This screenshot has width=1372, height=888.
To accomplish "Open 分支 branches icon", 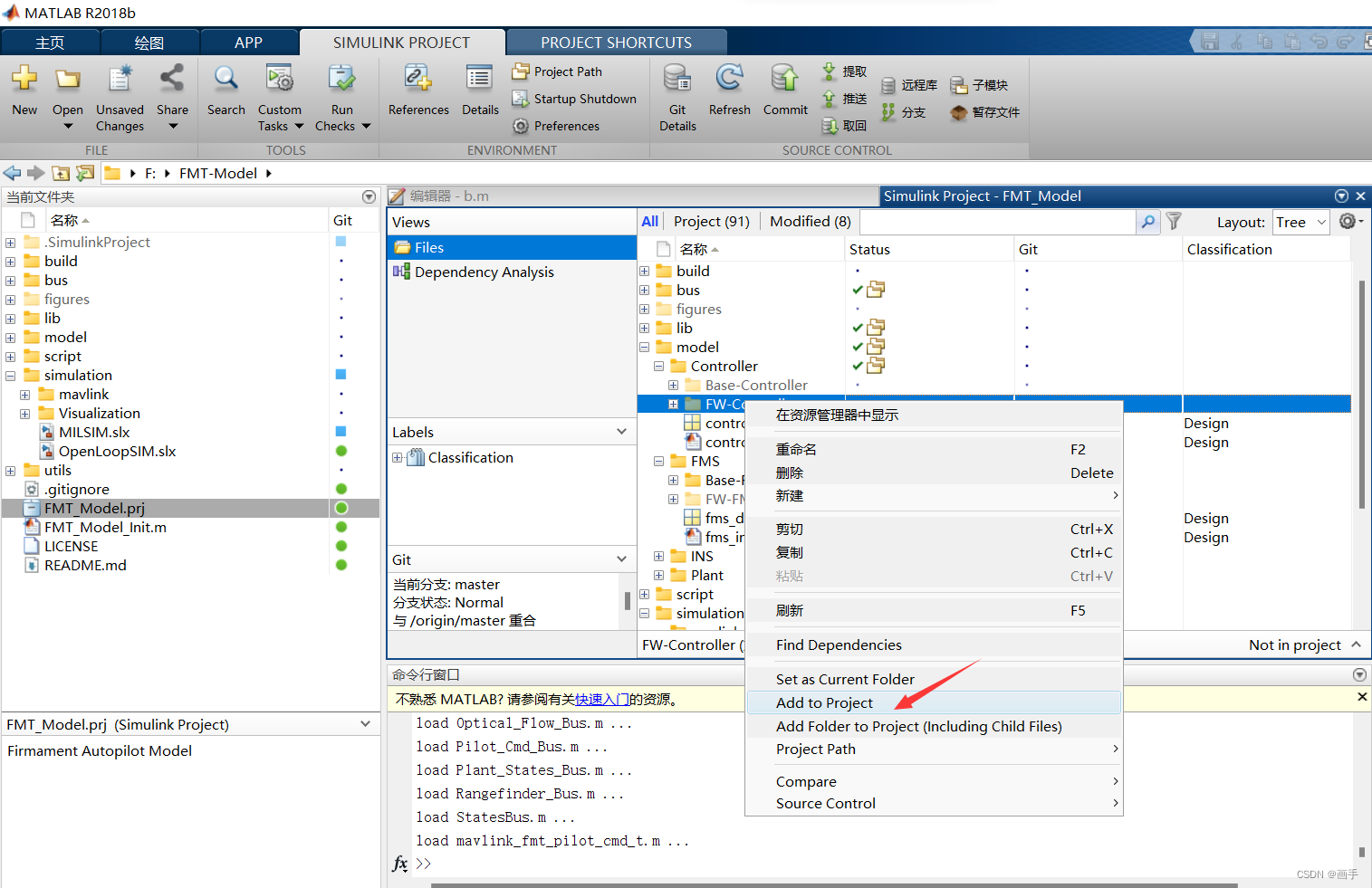I will tap(888, 112).
